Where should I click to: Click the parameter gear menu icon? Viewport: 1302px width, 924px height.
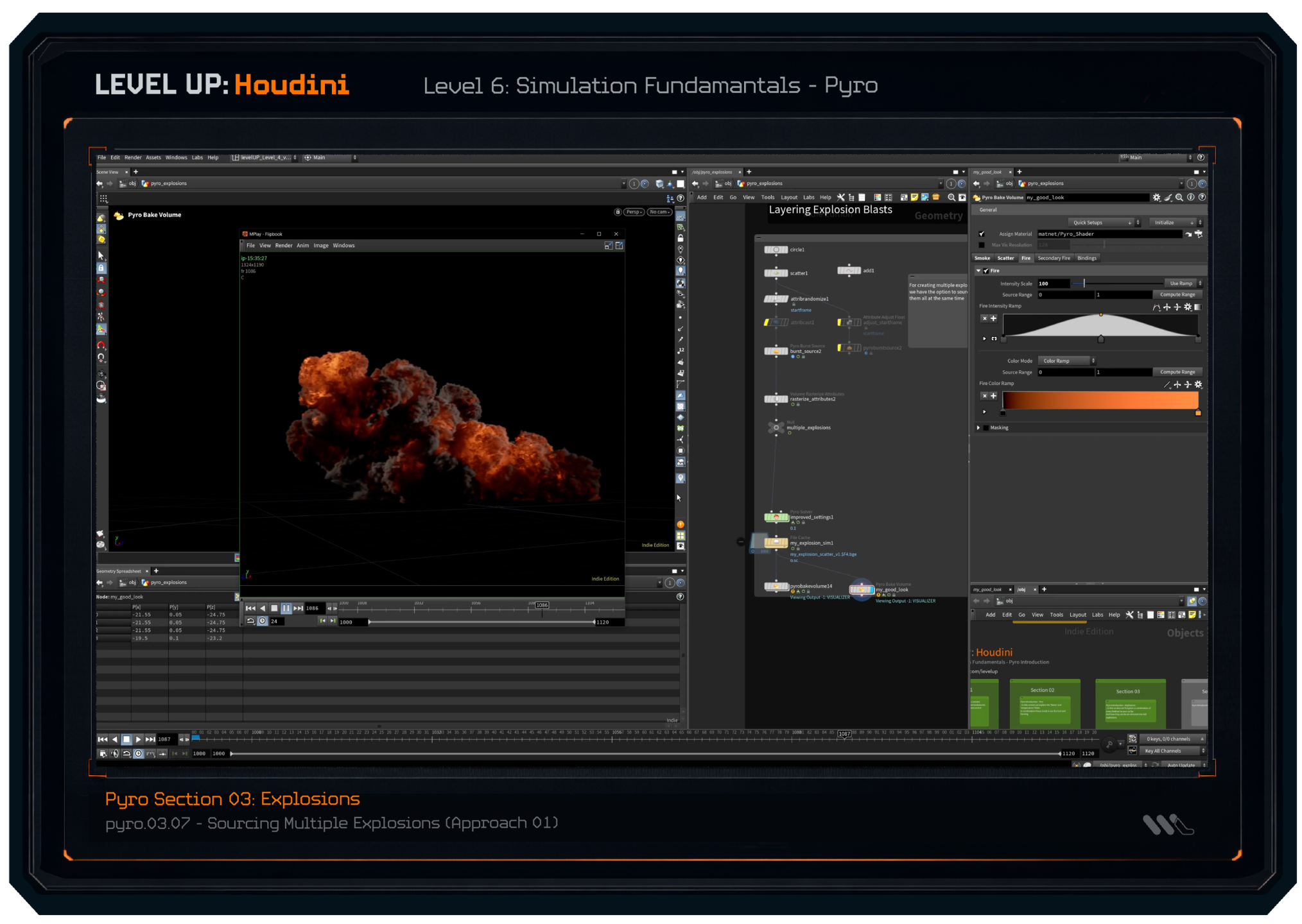pyautogui.click(x=1156, y=198)
